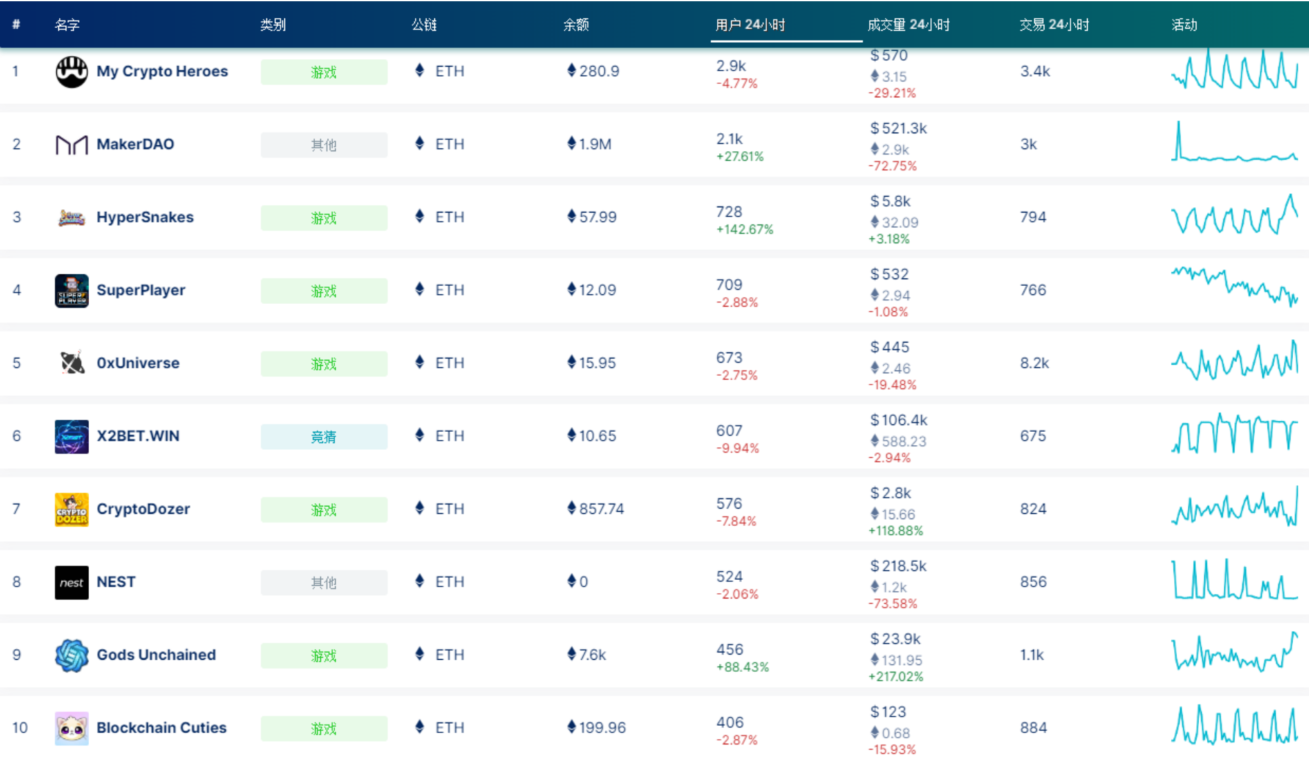Click the NEST logo icon
The width and height of the screenshot is (1309, 768).
[72, 583]
